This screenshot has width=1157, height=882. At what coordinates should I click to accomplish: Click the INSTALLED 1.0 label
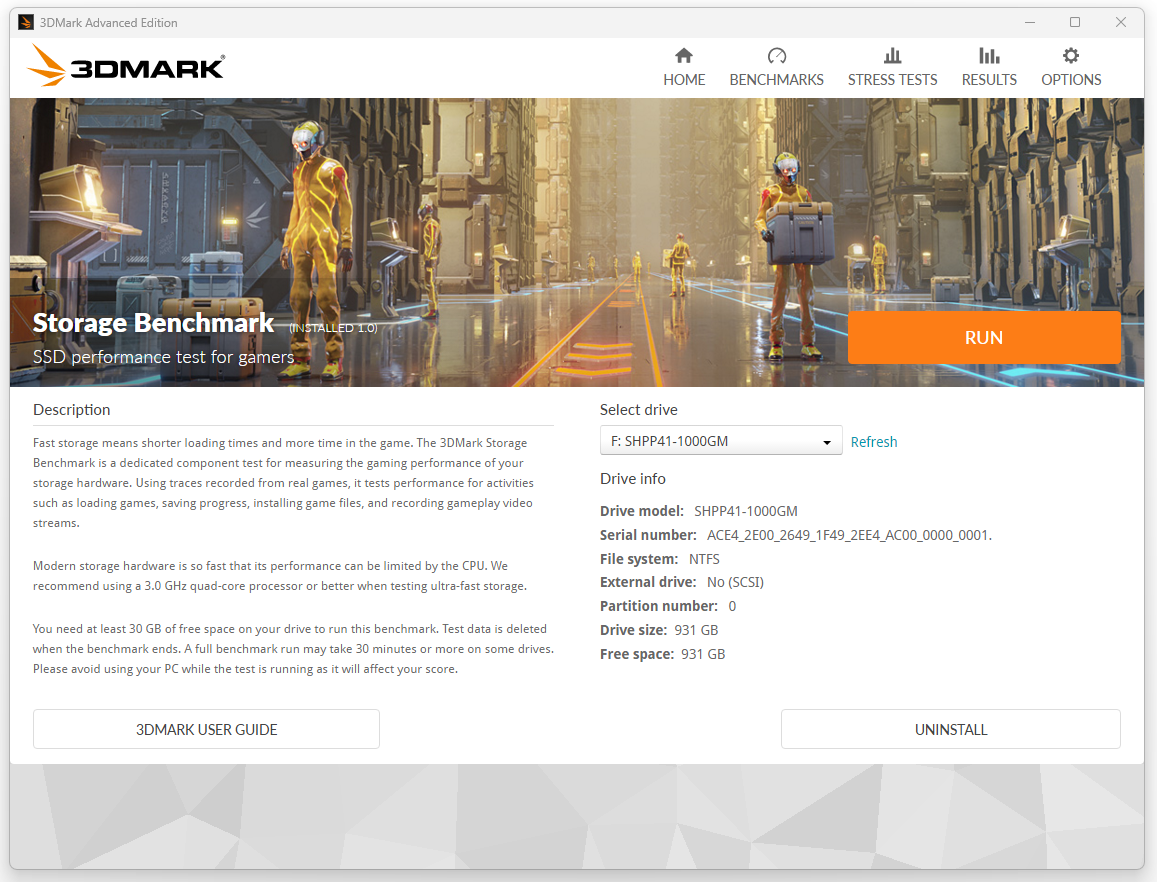(333, 328)
